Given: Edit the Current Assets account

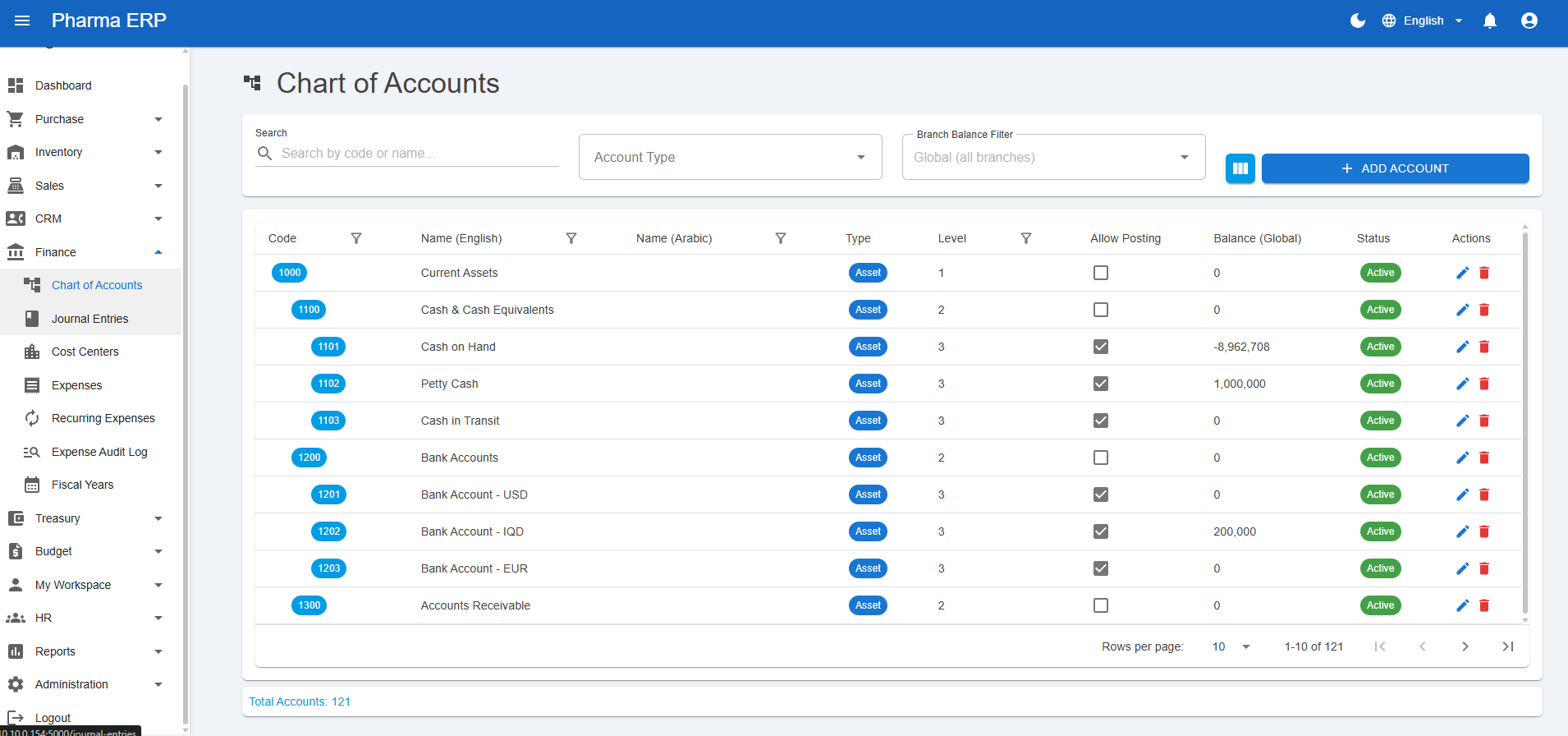Looking at the screenshot, I should pos(1463,273).
